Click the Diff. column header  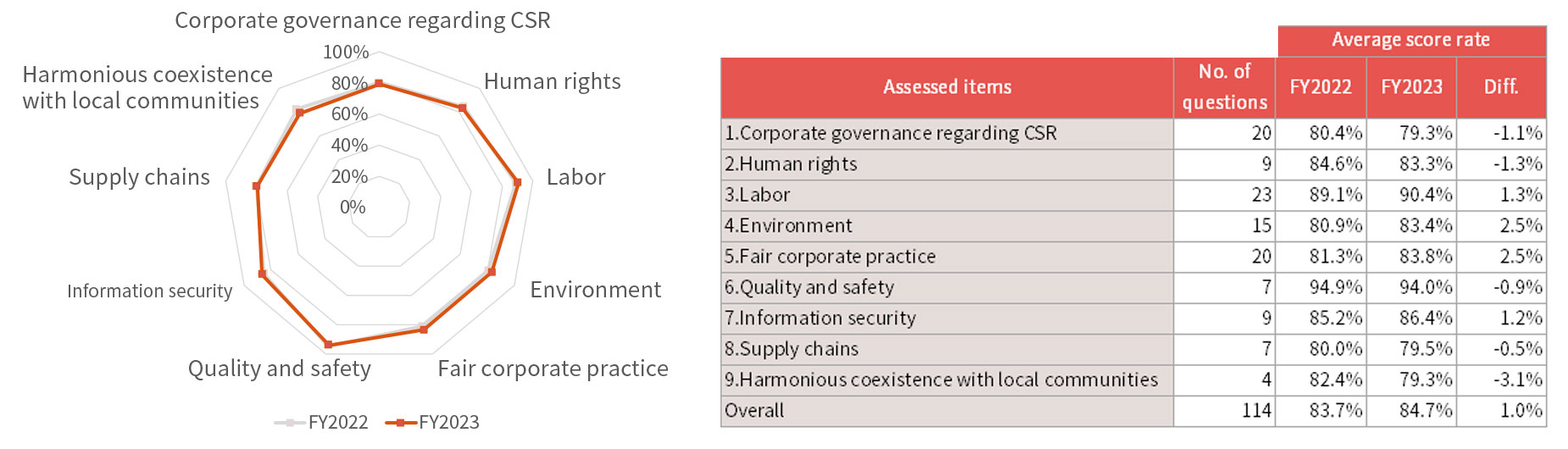[x=1501, y=87]
